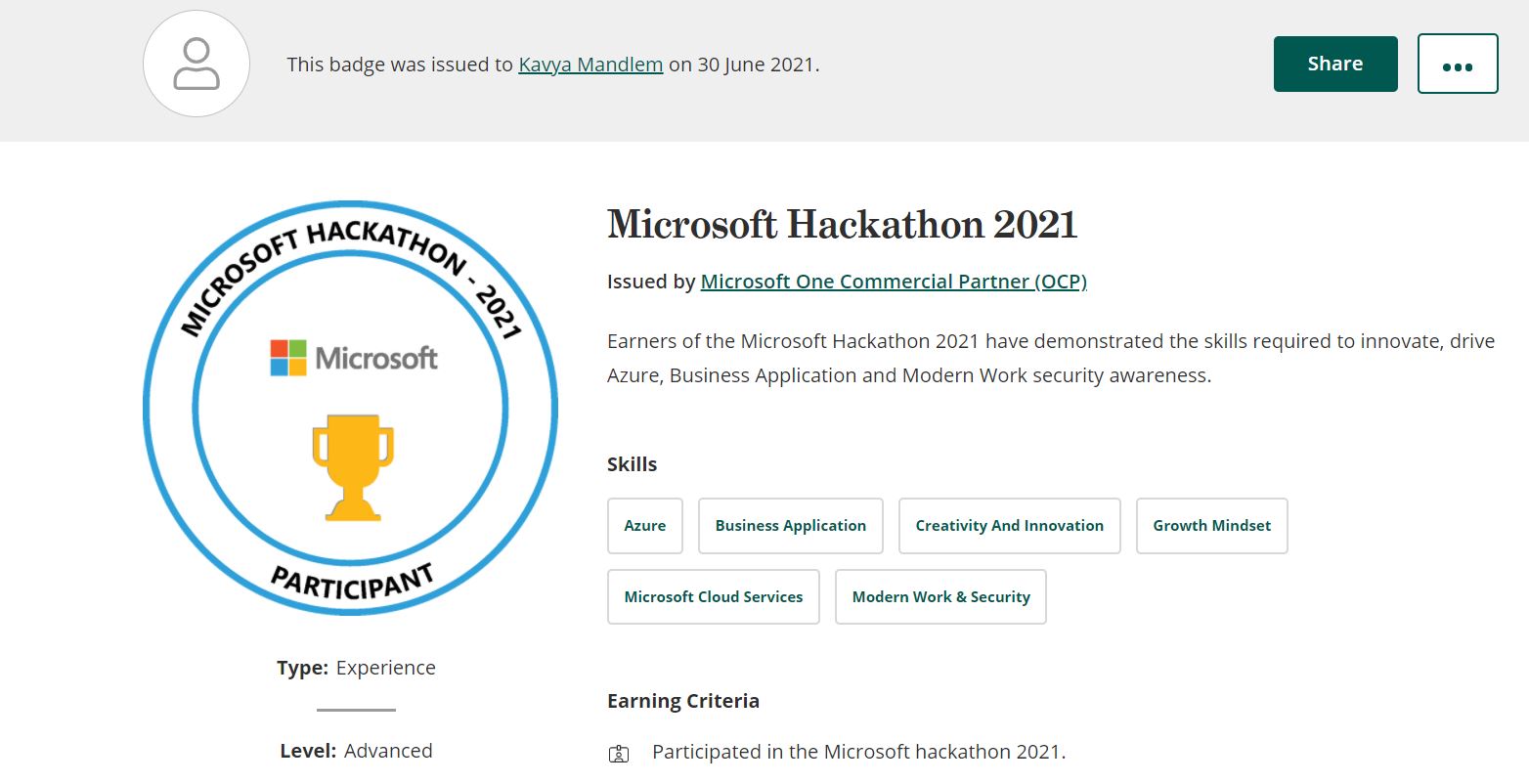The height and width of the screenshot is (784, 1529).
Task: Select the Business Application skill tag
Action: [x=791, y=526]
